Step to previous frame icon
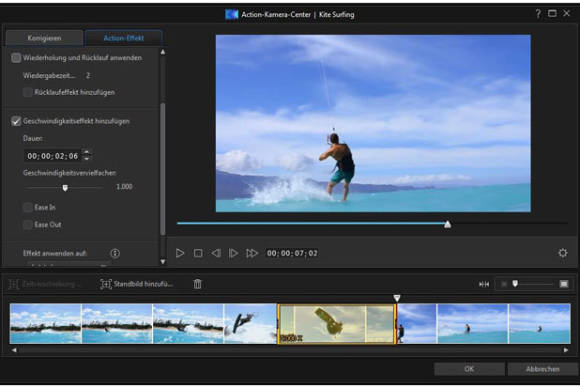This screenshot has height=388, width=580. pos(216,253)
